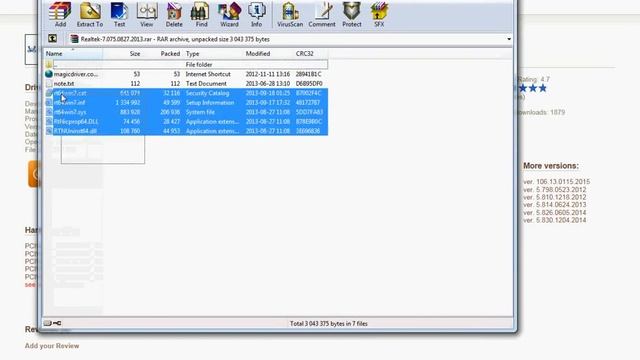Open the Comment tool
Image resolution: width=640 pixels, height=360 pixels.
(322, 14)
